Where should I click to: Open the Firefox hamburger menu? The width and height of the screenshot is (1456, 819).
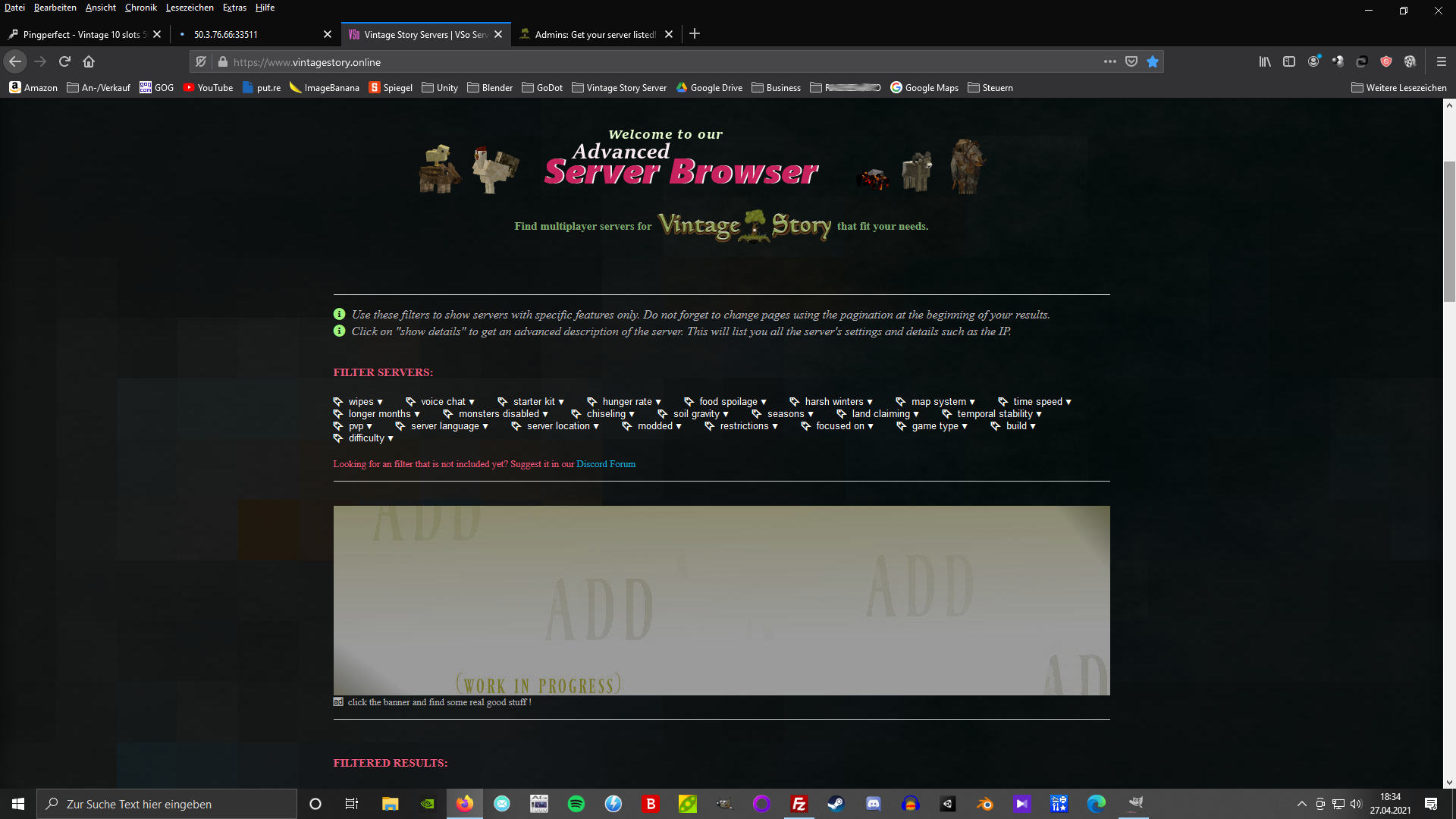[x=1442, y=61]
